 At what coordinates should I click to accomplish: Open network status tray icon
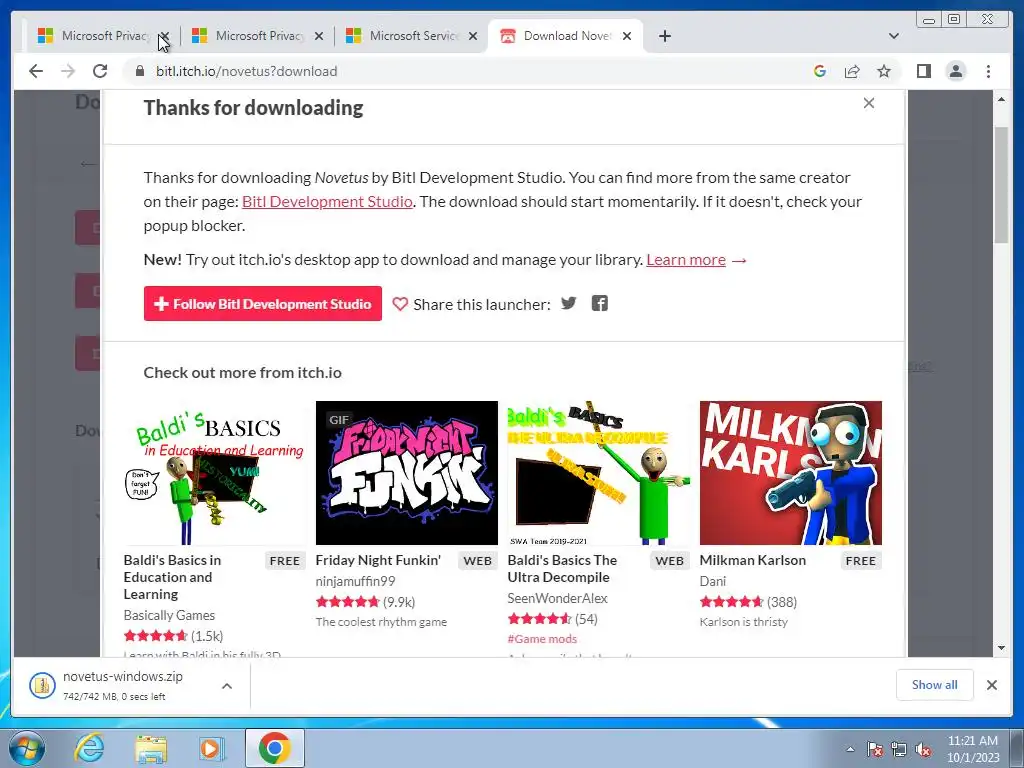coord(899,749)
